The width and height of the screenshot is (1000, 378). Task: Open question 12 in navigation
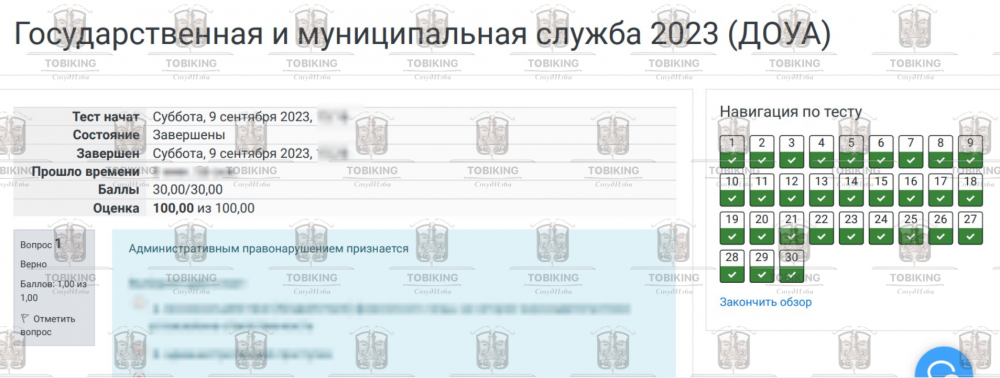click(x=791, y=189)
